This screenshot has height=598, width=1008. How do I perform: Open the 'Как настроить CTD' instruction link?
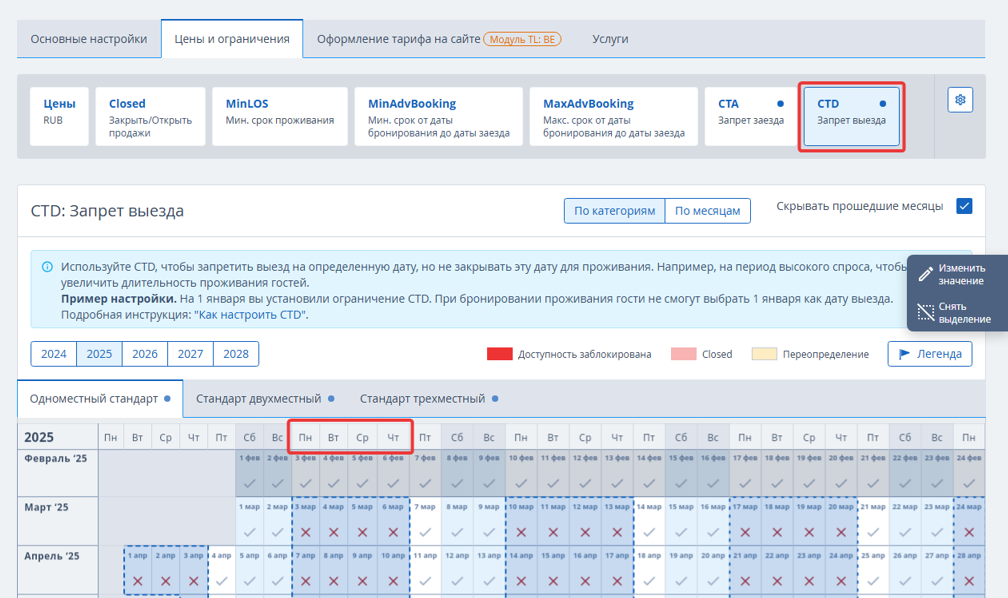click(x=250, y=315)
